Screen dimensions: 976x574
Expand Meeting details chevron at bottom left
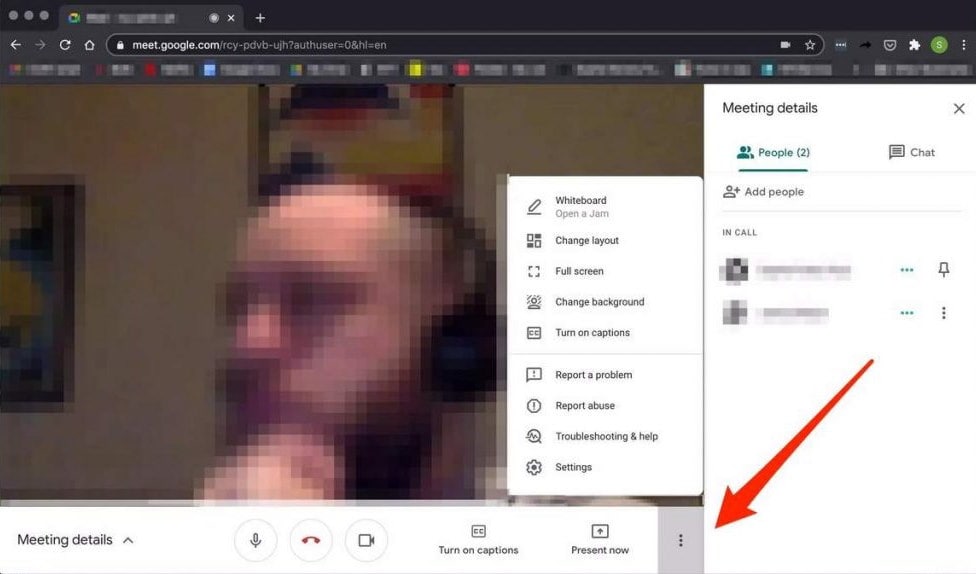coord(128,540)
